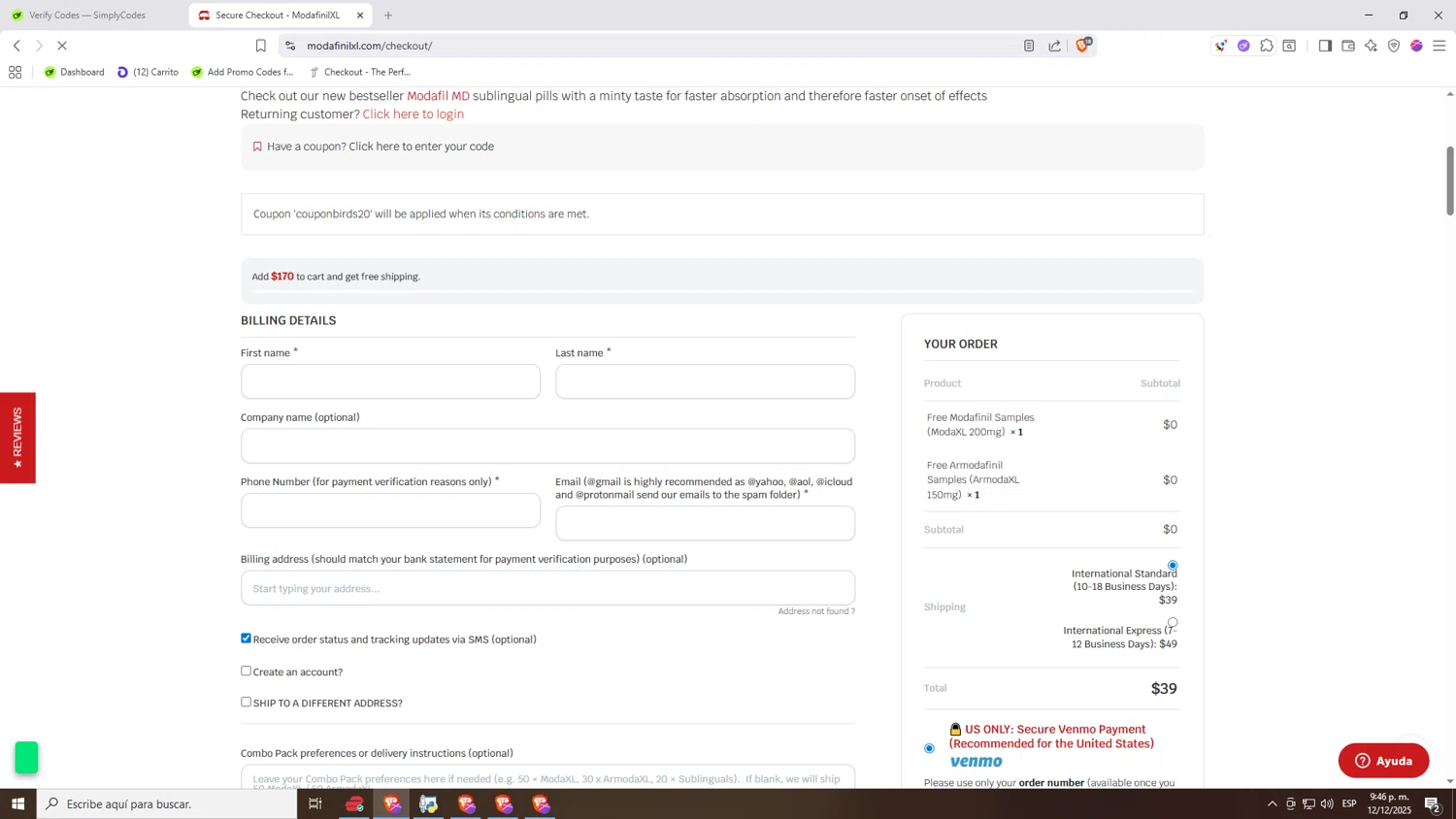The image size is (1456, 819).
Task: Open Windows Start menu
Action: click(17, 803)
